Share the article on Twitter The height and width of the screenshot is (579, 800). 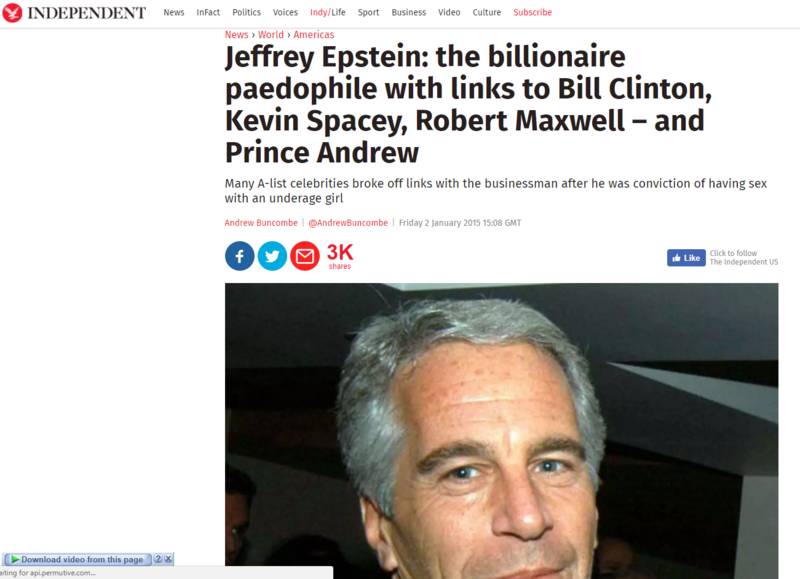[x=272, y=256]
